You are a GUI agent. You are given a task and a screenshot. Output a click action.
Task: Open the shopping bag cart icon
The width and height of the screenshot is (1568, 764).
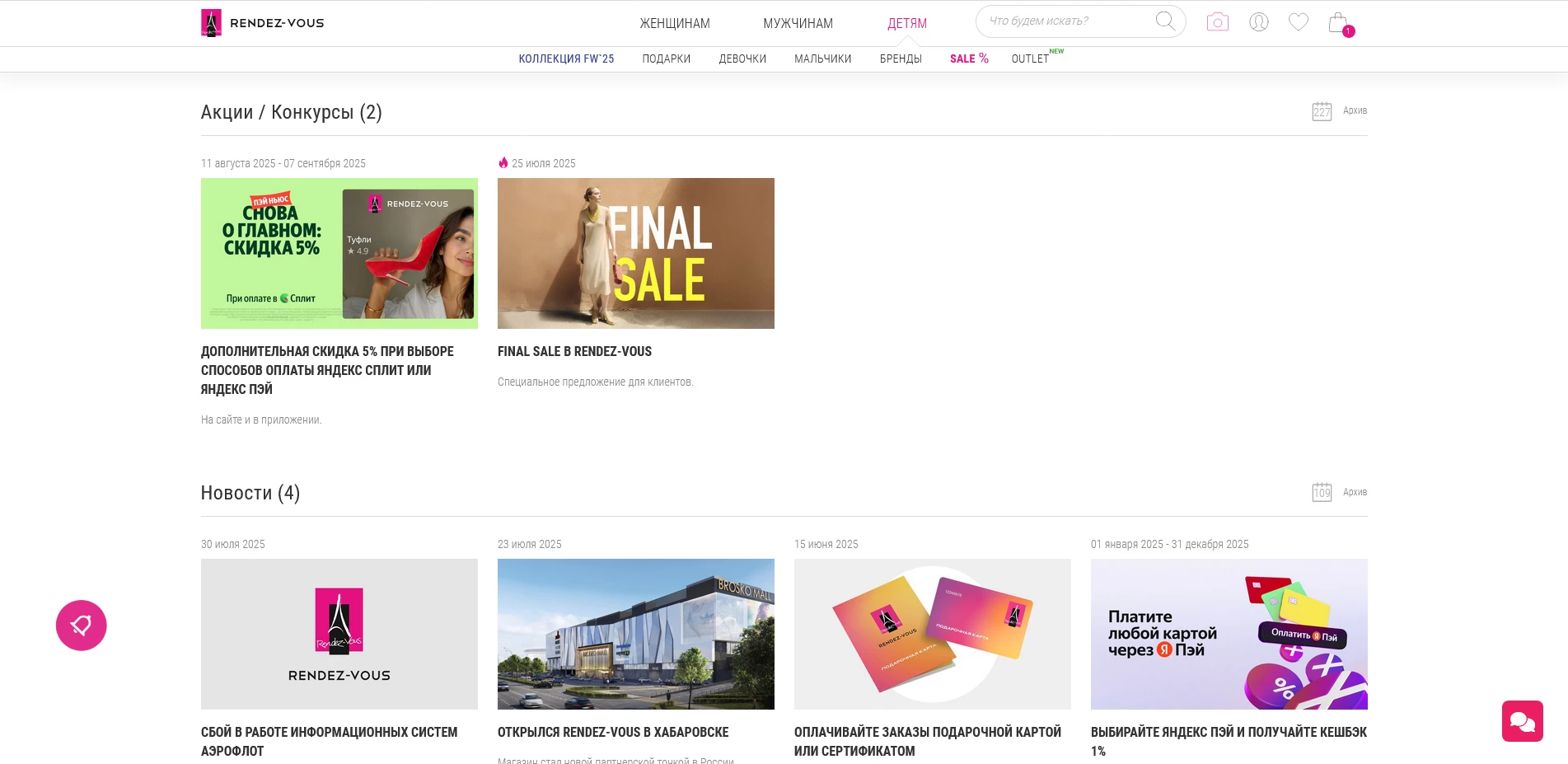[x=1338, y=23]
